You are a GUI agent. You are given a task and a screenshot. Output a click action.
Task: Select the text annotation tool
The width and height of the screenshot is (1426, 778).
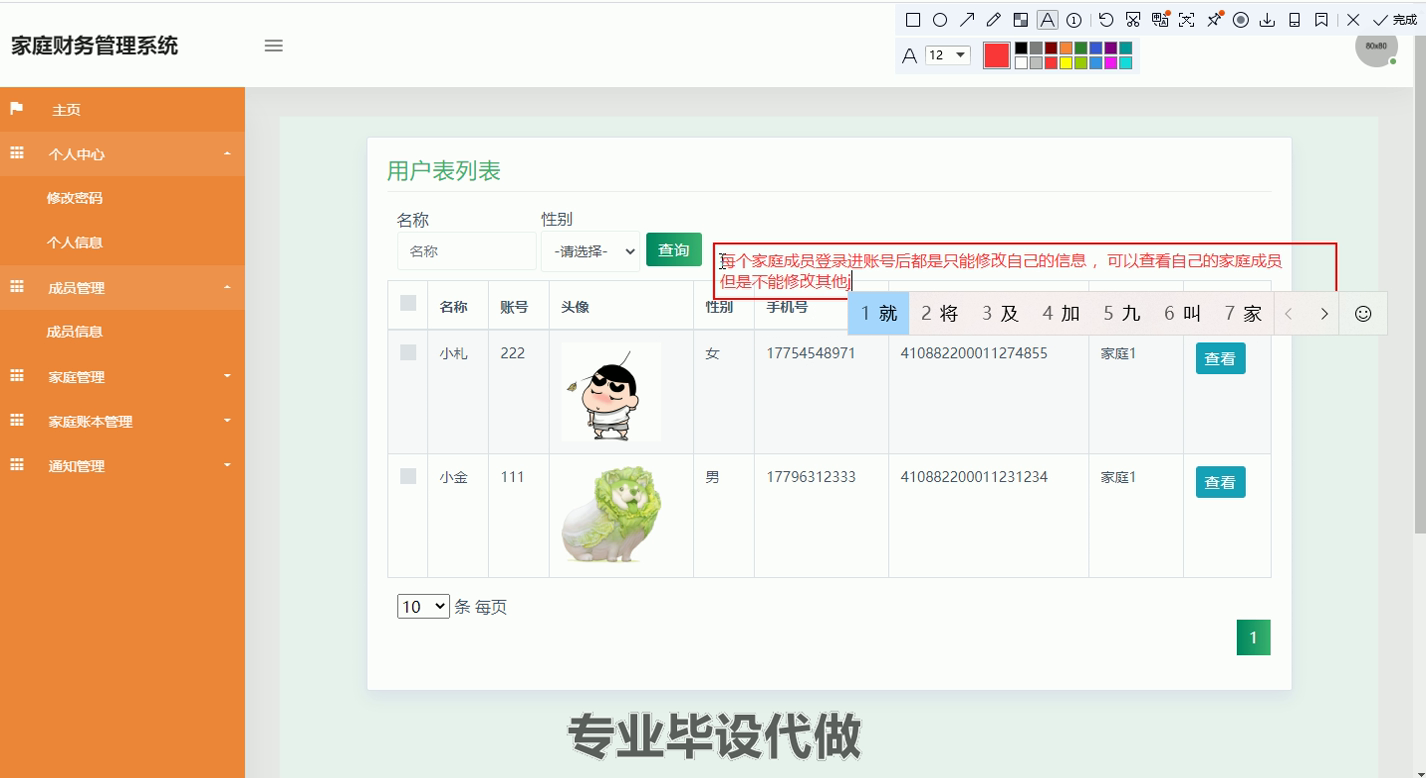click(x=1047, y=20)
